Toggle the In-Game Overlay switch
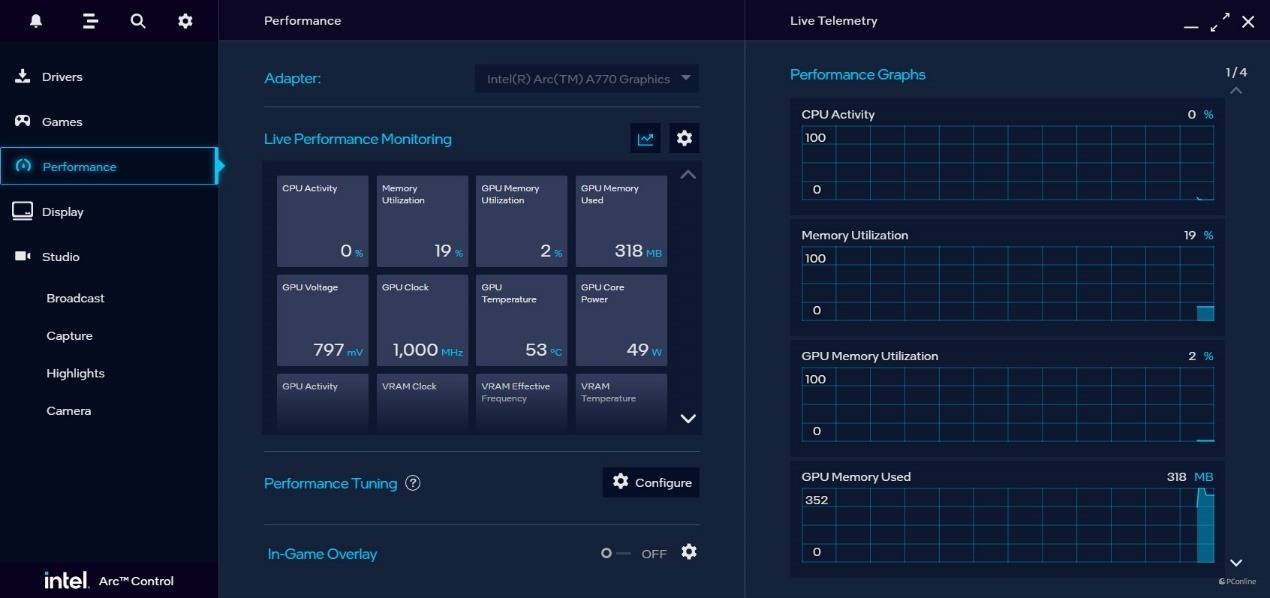This screenshot has width=1270, height=598. (x=616, y=553)
